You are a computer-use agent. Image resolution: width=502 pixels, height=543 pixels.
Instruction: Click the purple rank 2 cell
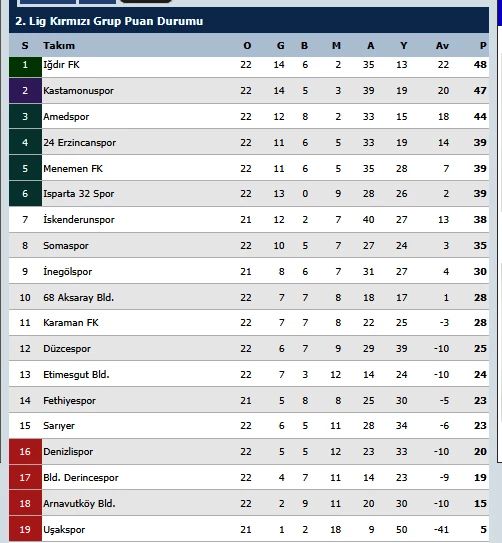coord(25,91)
